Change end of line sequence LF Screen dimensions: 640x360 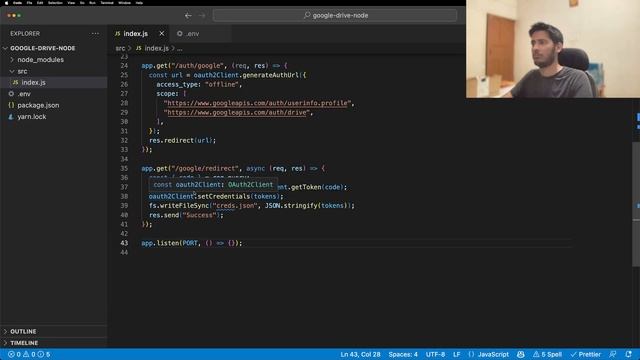pos(456,354)
